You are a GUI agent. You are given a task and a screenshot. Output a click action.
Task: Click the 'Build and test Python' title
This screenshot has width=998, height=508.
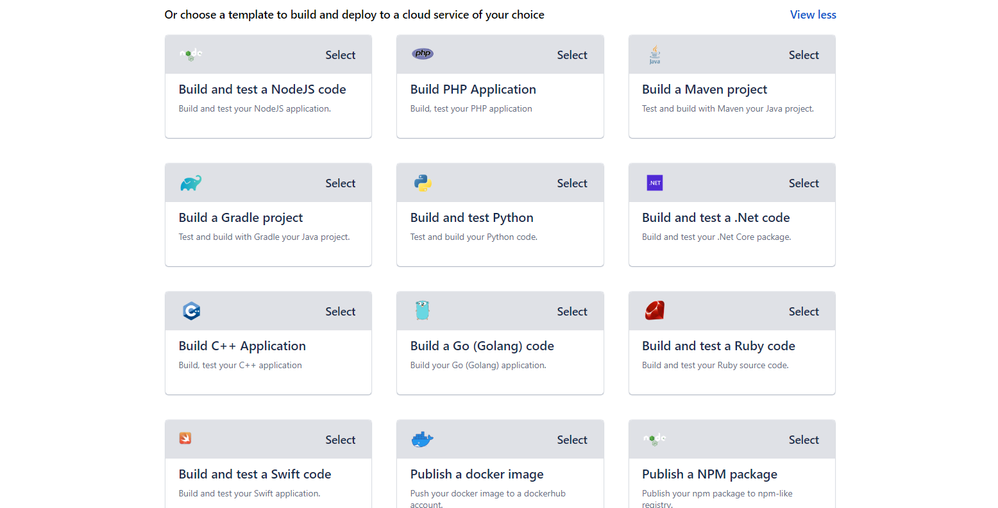472,218
